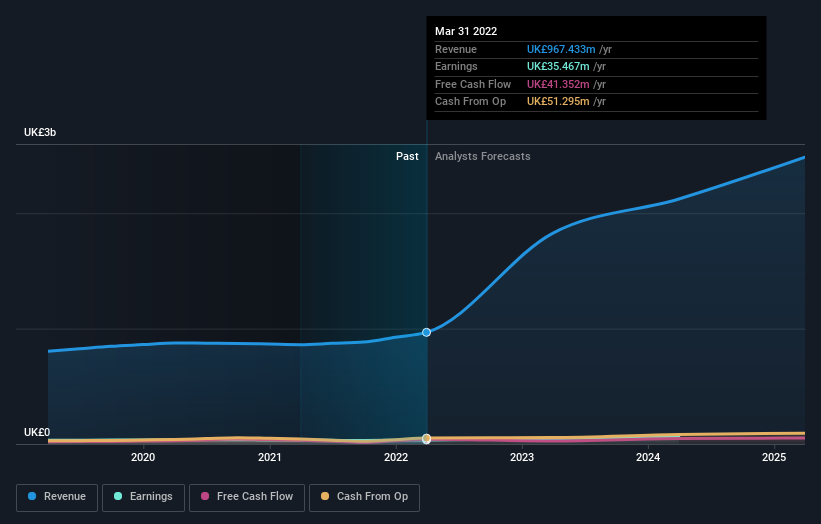Image resolution: width=821 pixels, height=524 pixels.
Task: Click the Earnings row label in the tooltip
Action: click(456, 66)
